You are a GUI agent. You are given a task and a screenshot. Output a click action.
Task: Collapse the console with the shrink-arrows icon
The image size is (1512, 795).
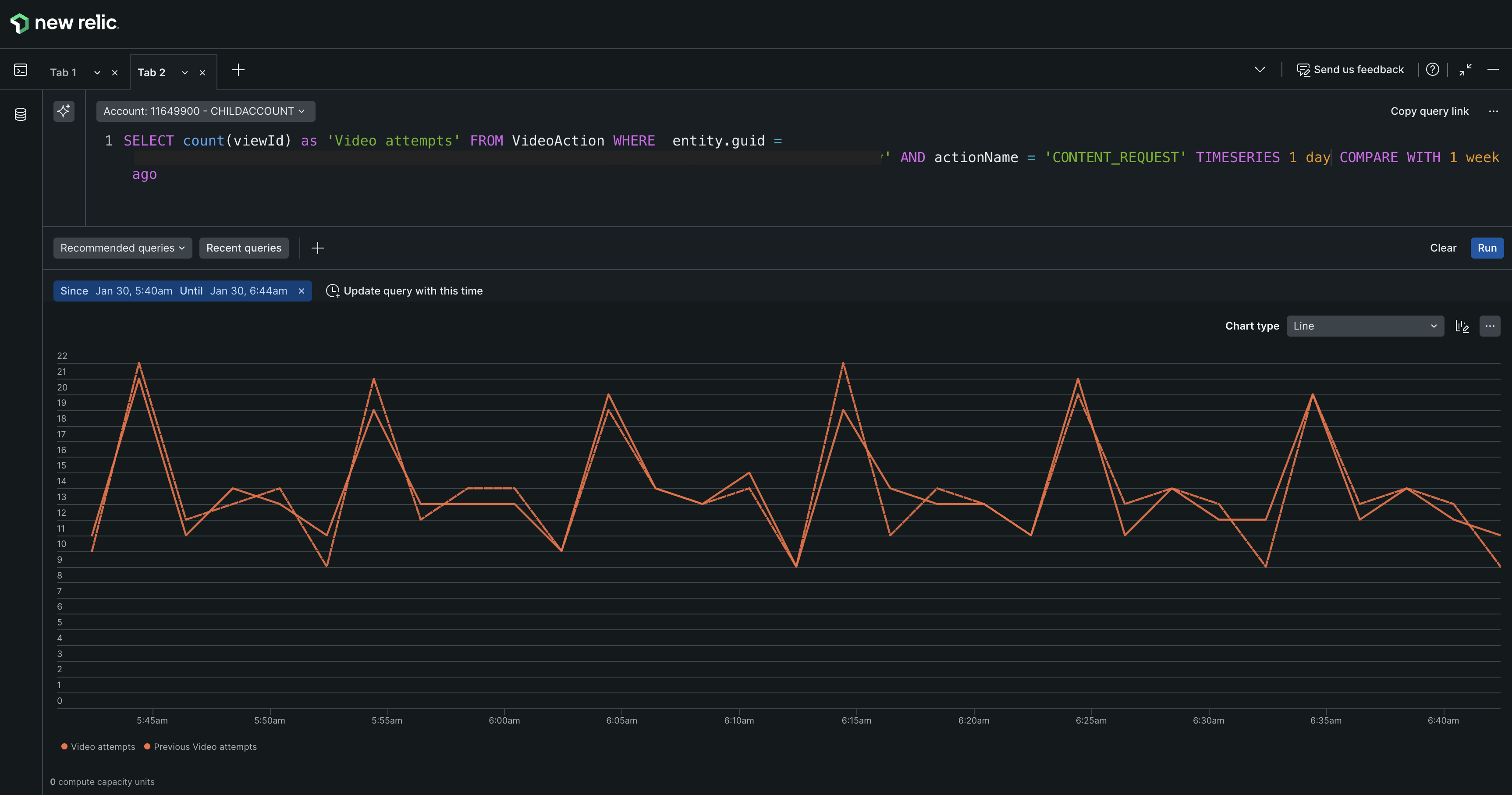(x=1465, y=70)
